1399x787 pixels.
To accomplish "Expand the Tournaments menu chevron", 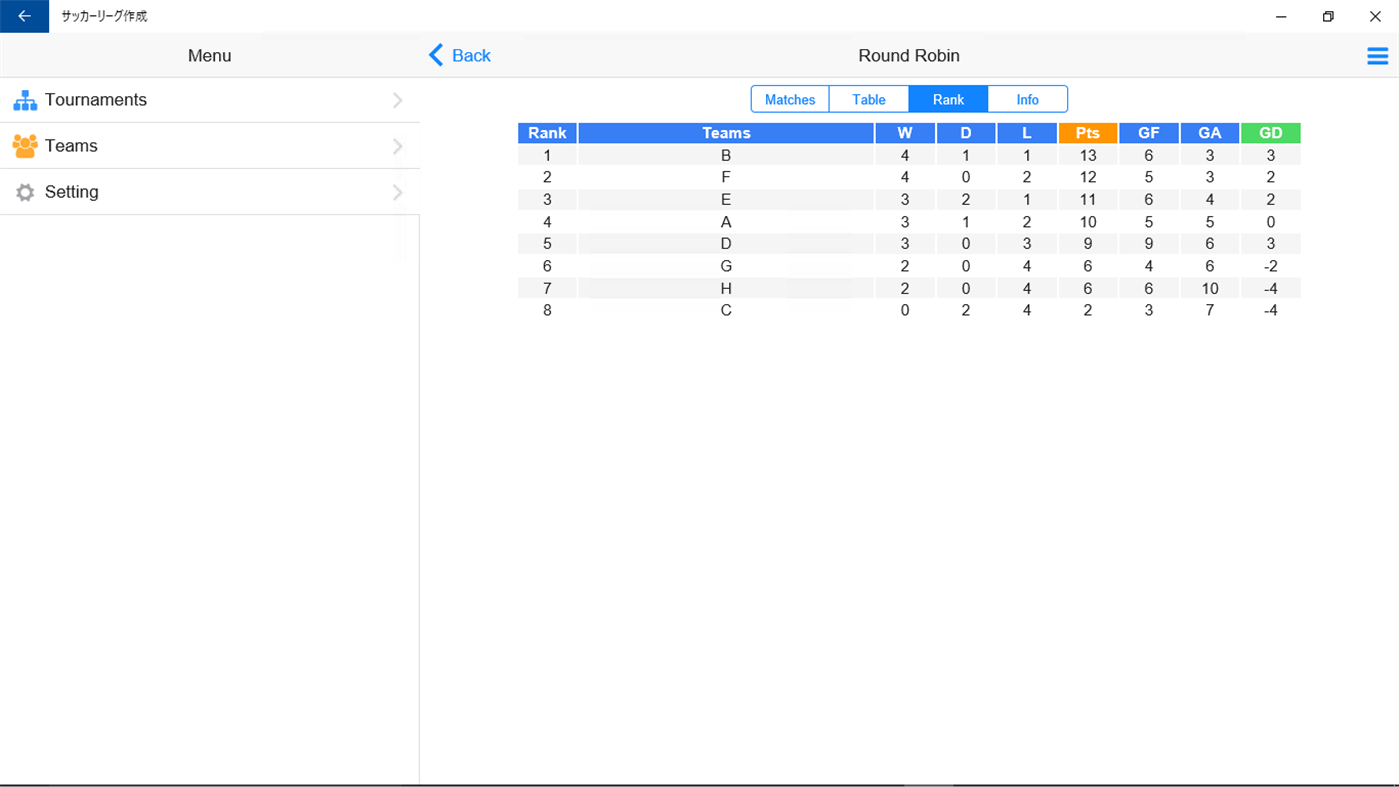I will click(x=397, y=99).
